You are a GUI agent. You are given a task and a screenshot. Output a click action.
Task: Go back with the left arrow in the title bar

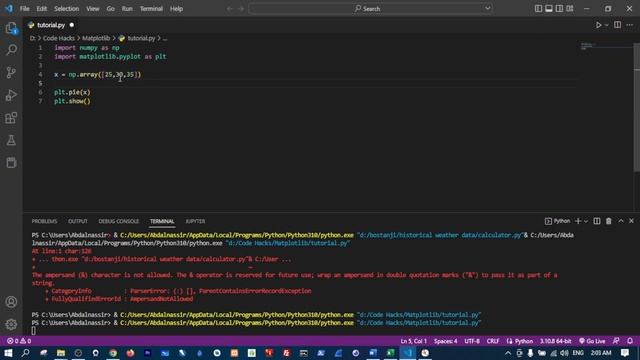(230, 9)
